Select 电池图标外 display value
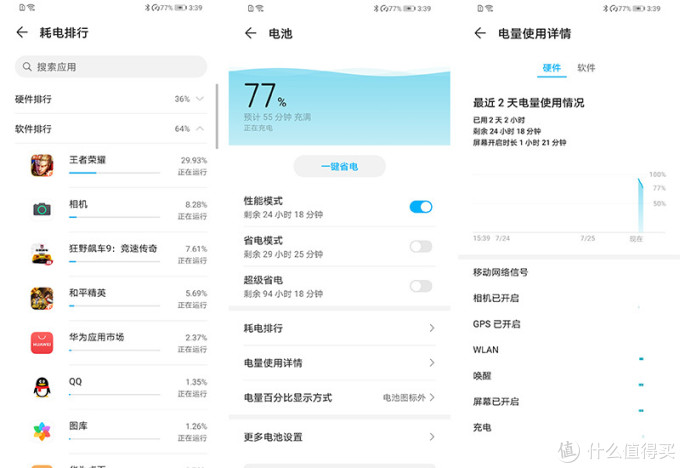Screen dimensions: 680x468 pyautogui.click(x=404, y=397)
